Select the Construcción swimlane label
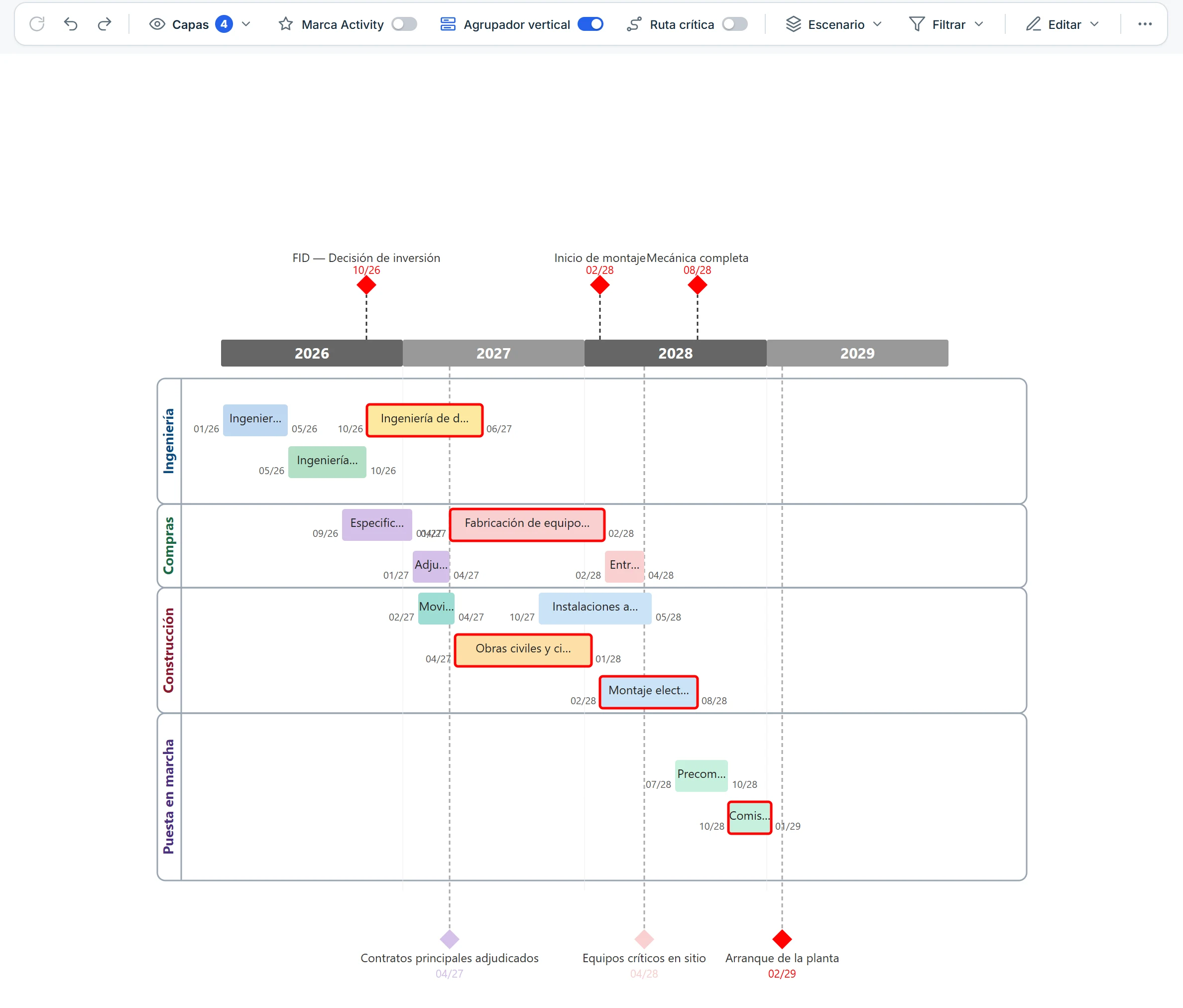This screenshot has width=1183, height=1008. coord(168,650)
